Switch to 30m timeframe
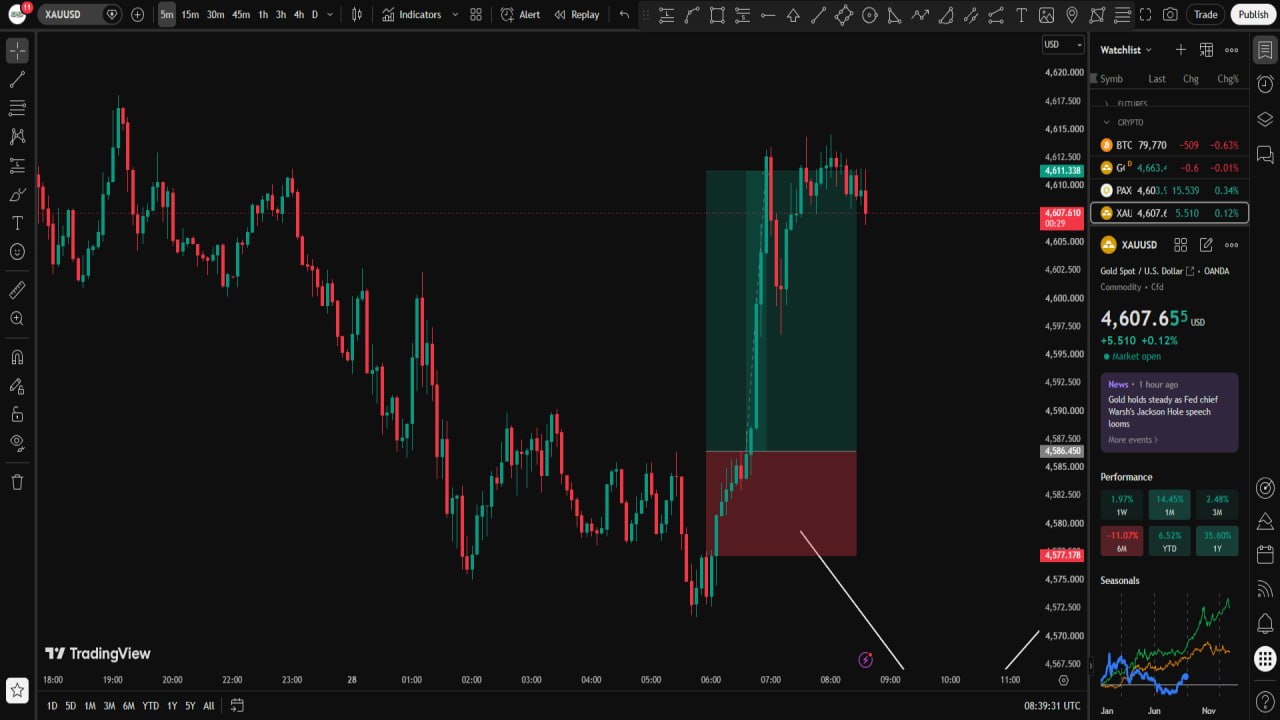The image size is (1280, 720). coord(216,15)
